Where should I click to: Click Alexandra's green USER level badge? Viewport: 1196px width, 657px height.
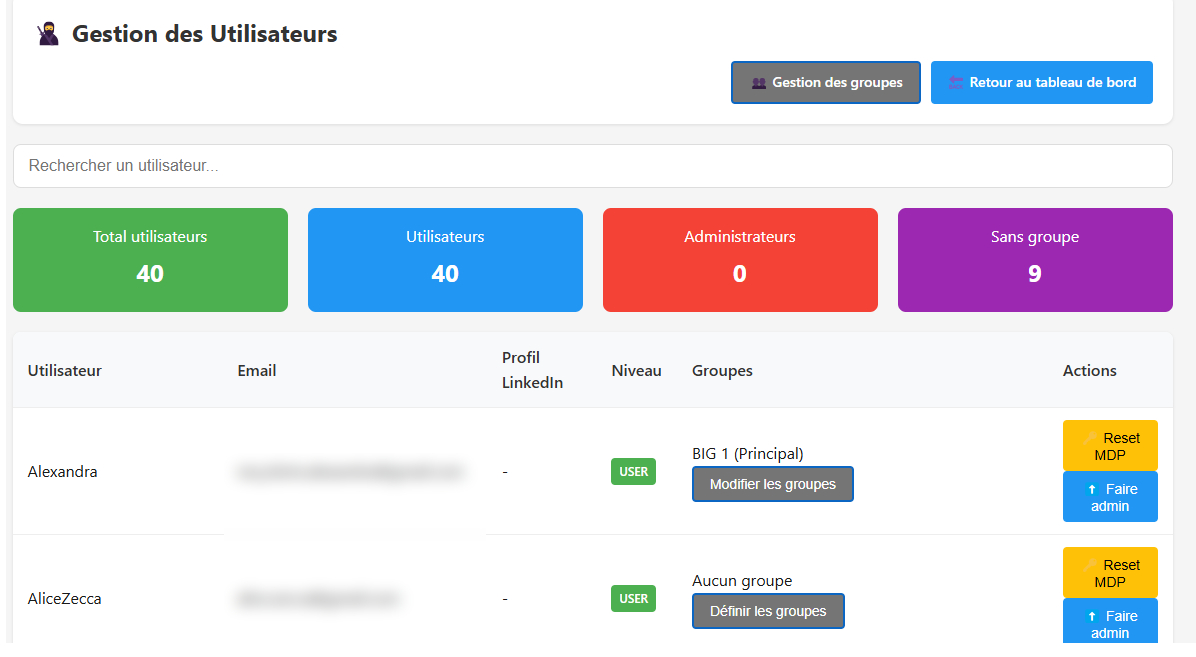pos(633,472)
